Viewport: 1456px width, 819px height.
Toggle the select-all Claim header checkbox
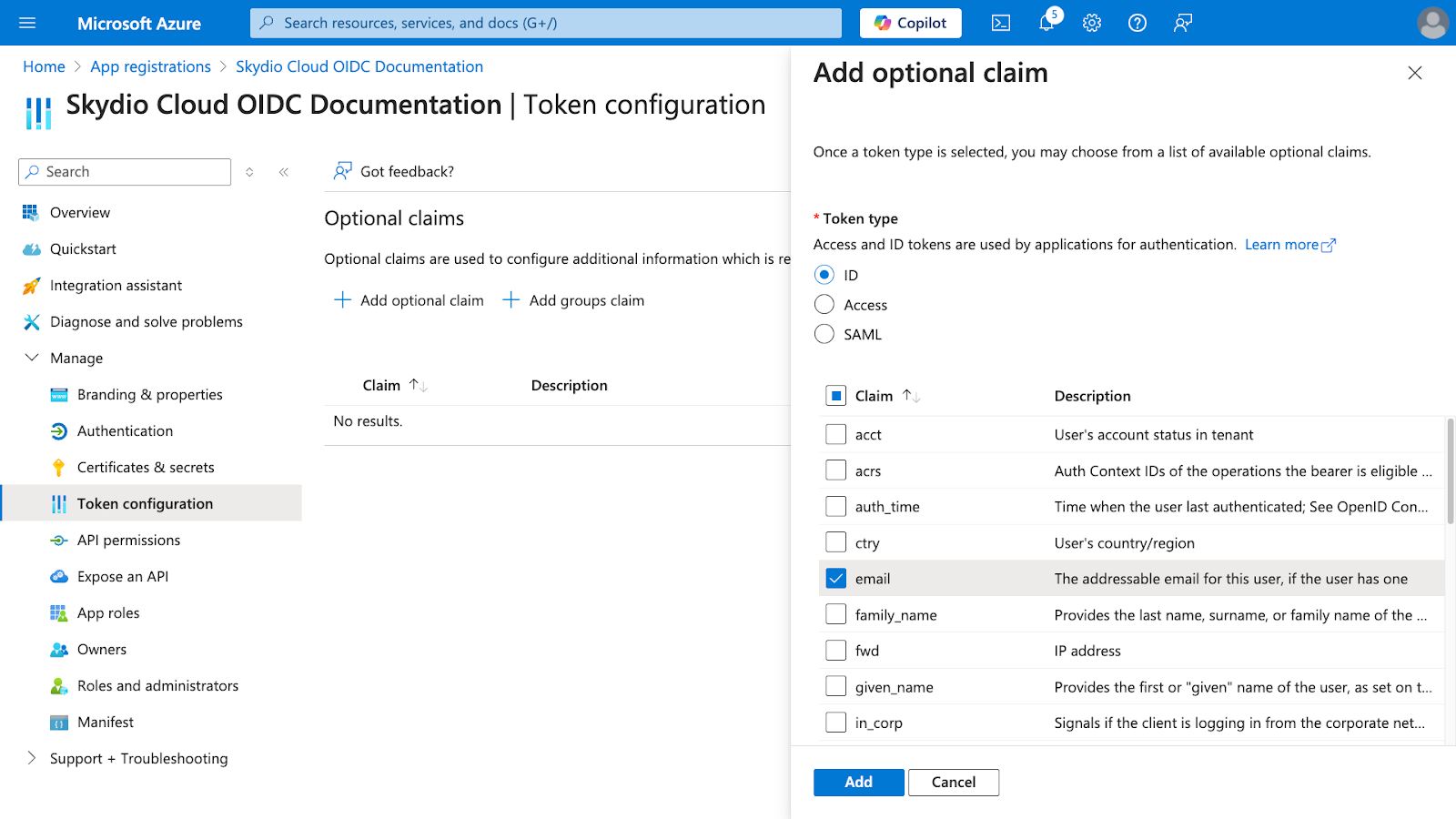[x=835, y=396]
